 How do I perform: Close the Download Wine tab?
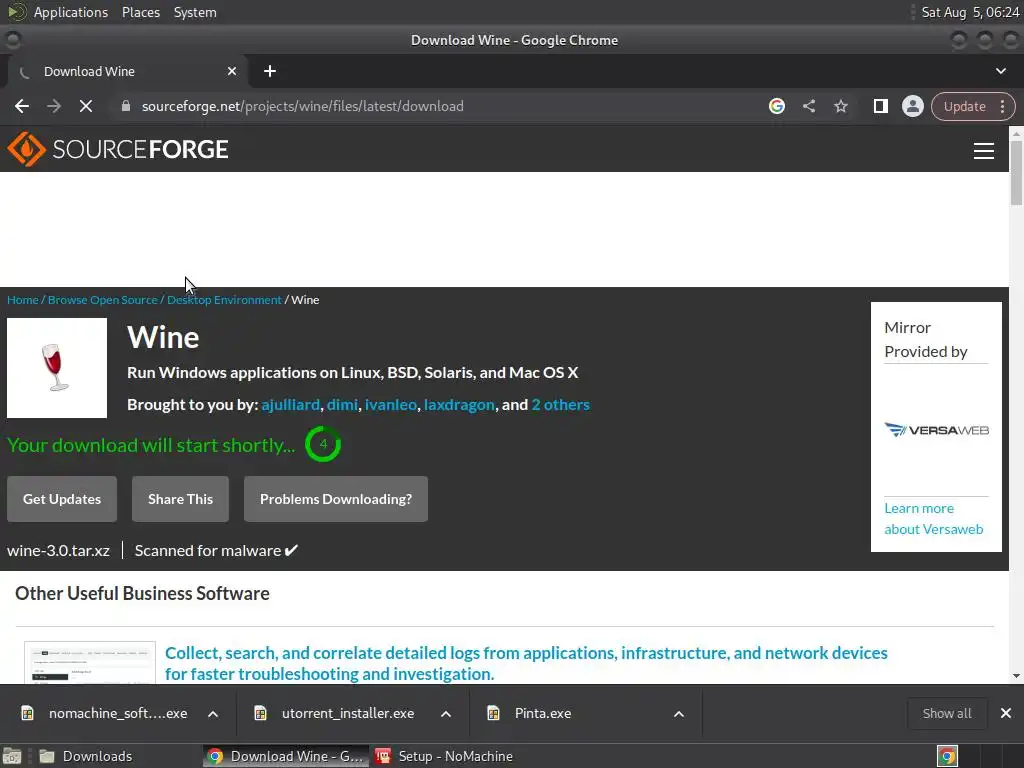232,71
